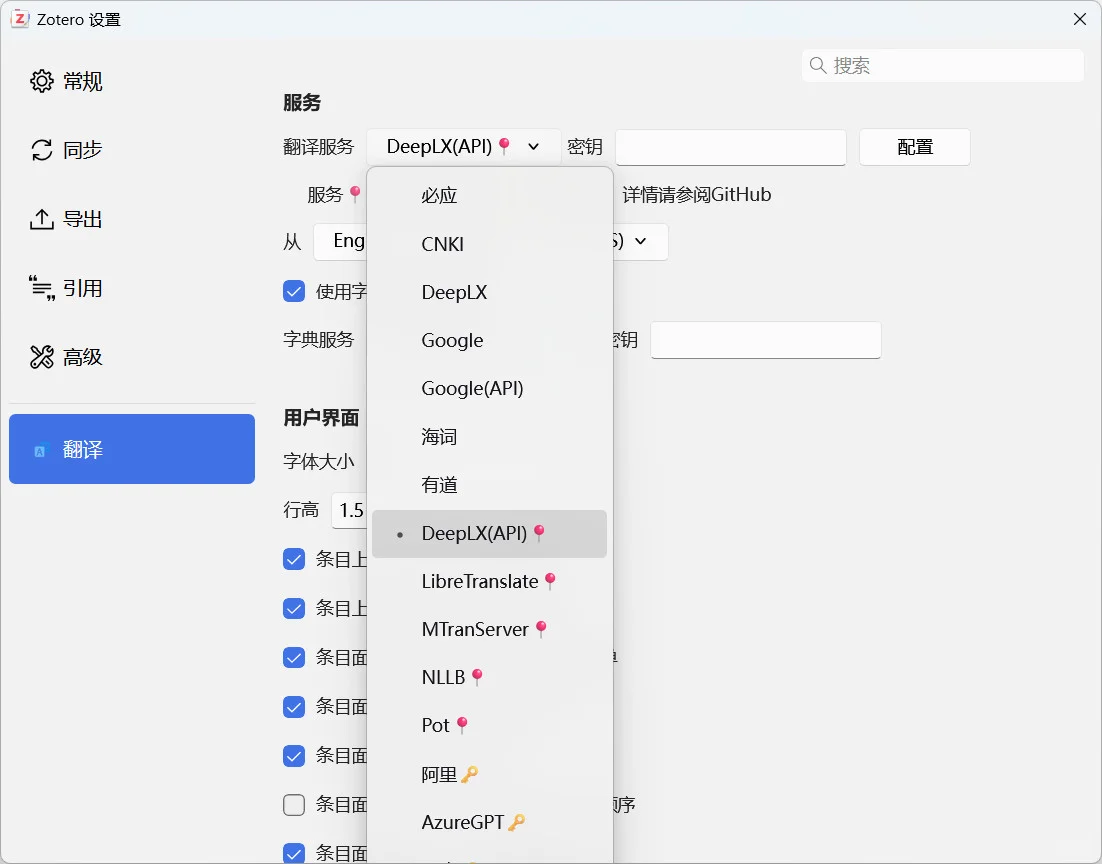Open the DeepLX(API) translation service dropdown
This screenshot has width=1102, height=864.
[461, 146]
